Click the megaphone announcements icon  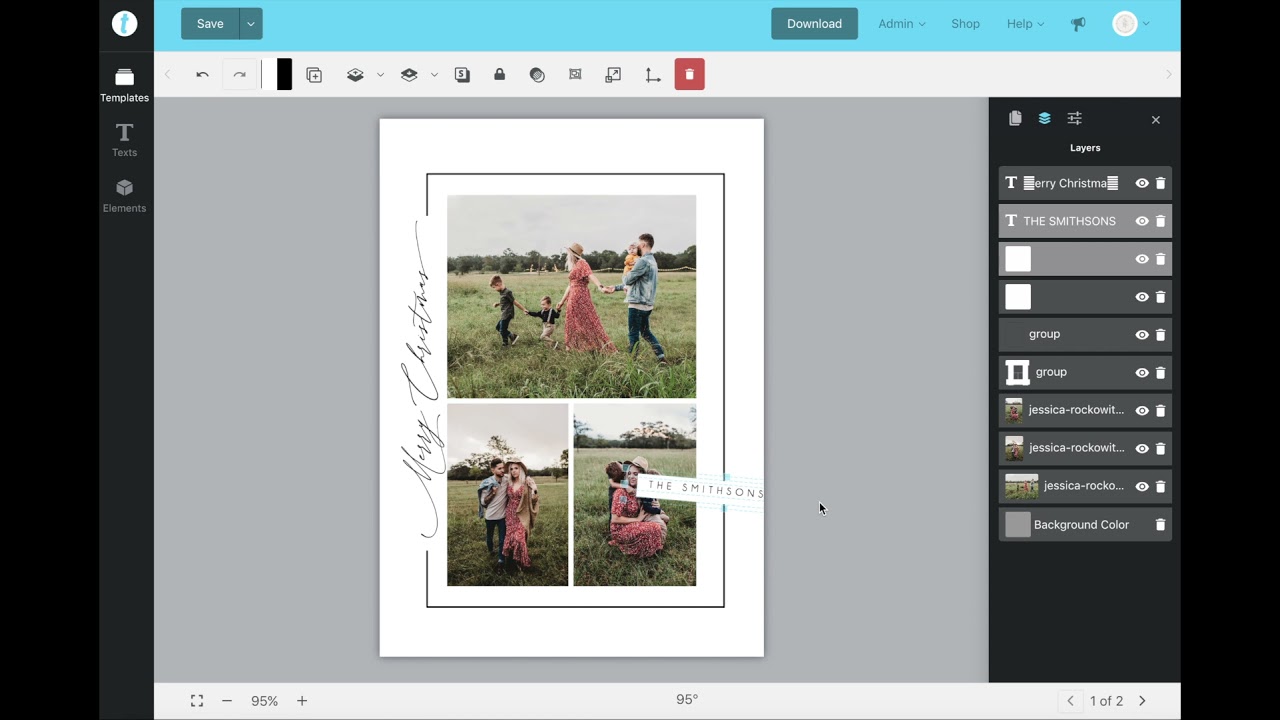1078,24
